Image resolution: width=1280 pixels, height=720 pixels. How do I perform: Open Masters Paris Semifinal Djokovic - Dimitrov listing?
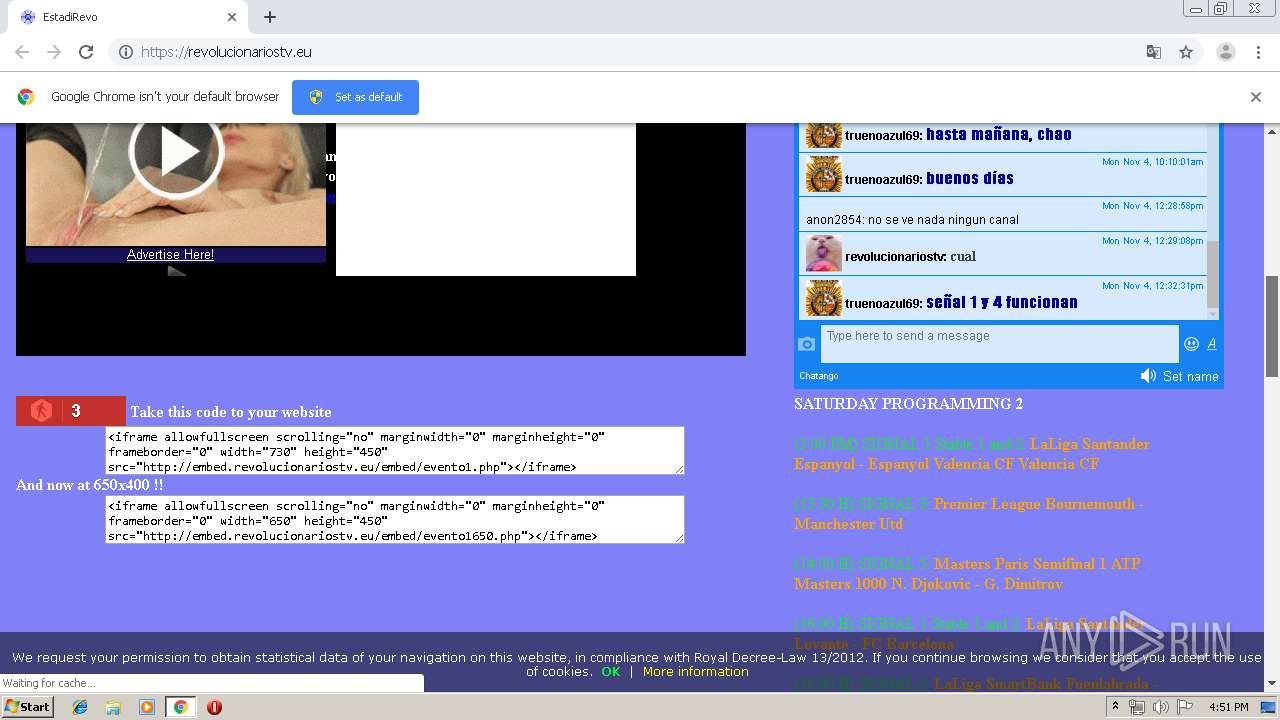pyautogui.click(x=967, y=574)
